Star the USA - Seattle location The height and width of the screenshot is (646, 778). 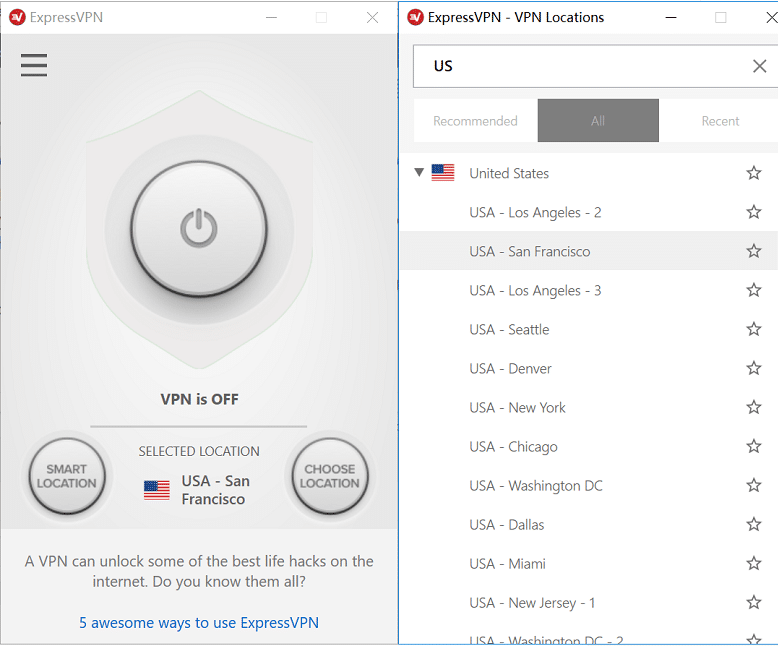[754, 329]
